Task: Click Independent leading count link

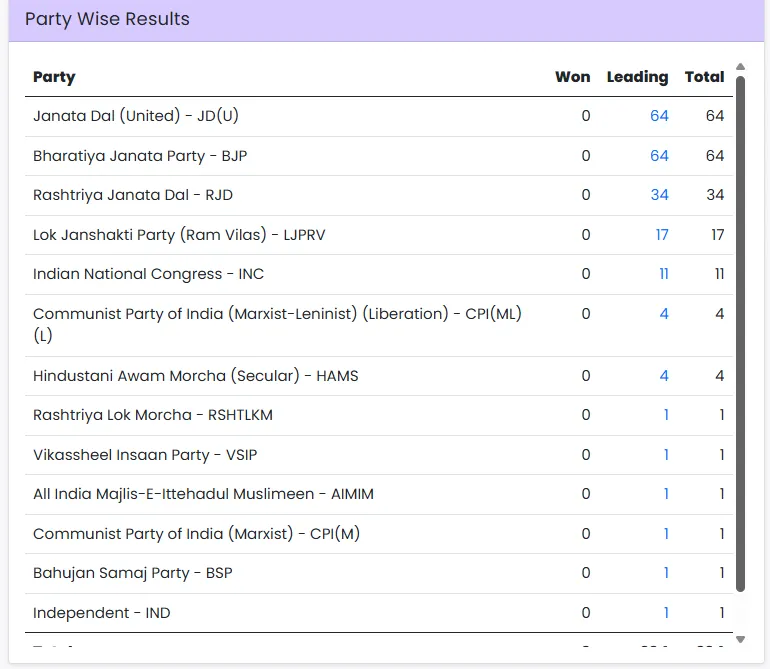Action: (x=666, y=613)
